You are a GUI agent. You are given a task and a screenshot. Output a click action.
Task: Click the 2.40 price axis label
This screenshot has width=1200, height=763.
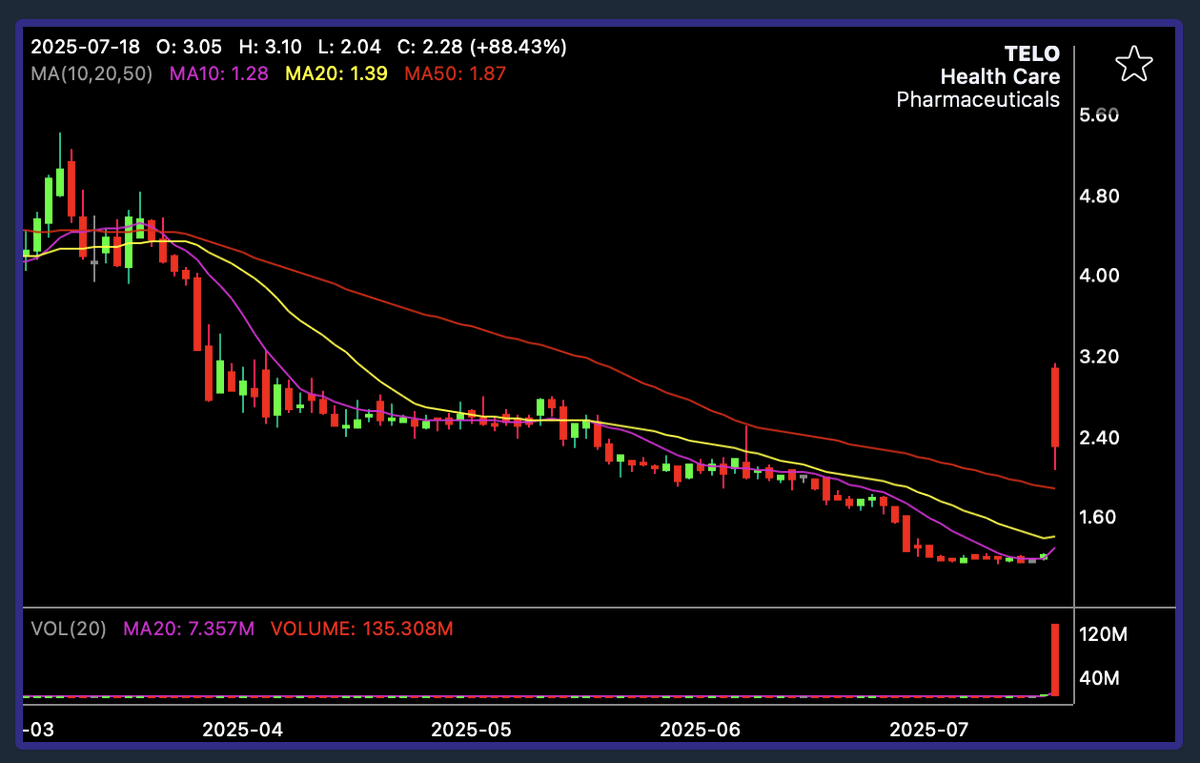1100,438
